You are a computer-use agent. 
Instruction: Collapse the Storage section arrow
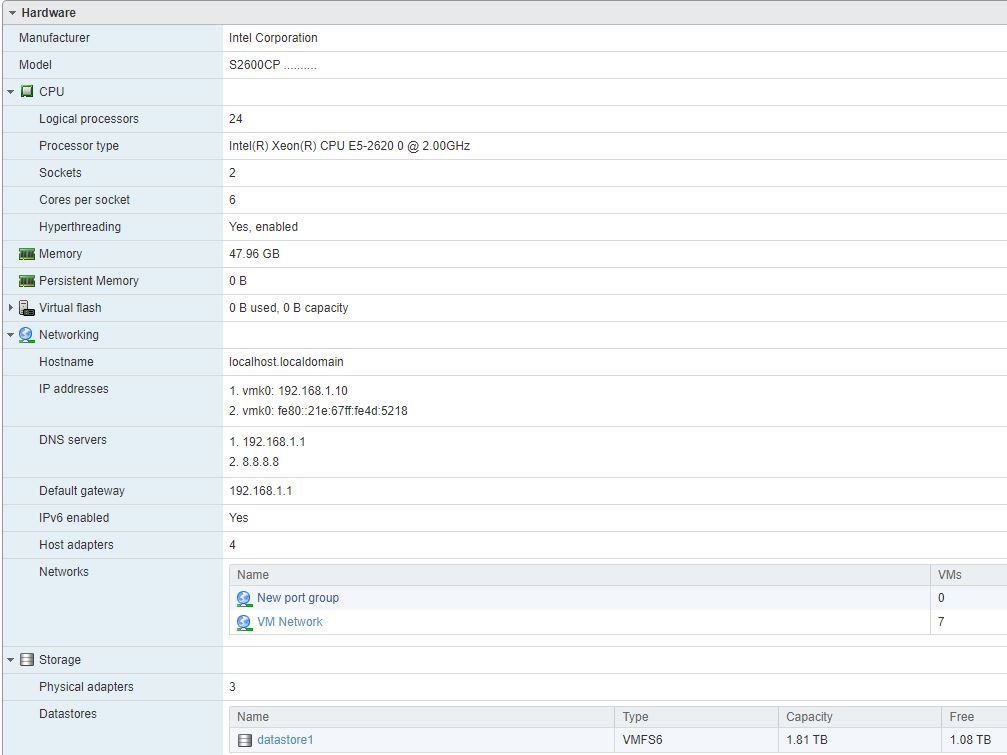pos(11,660)
